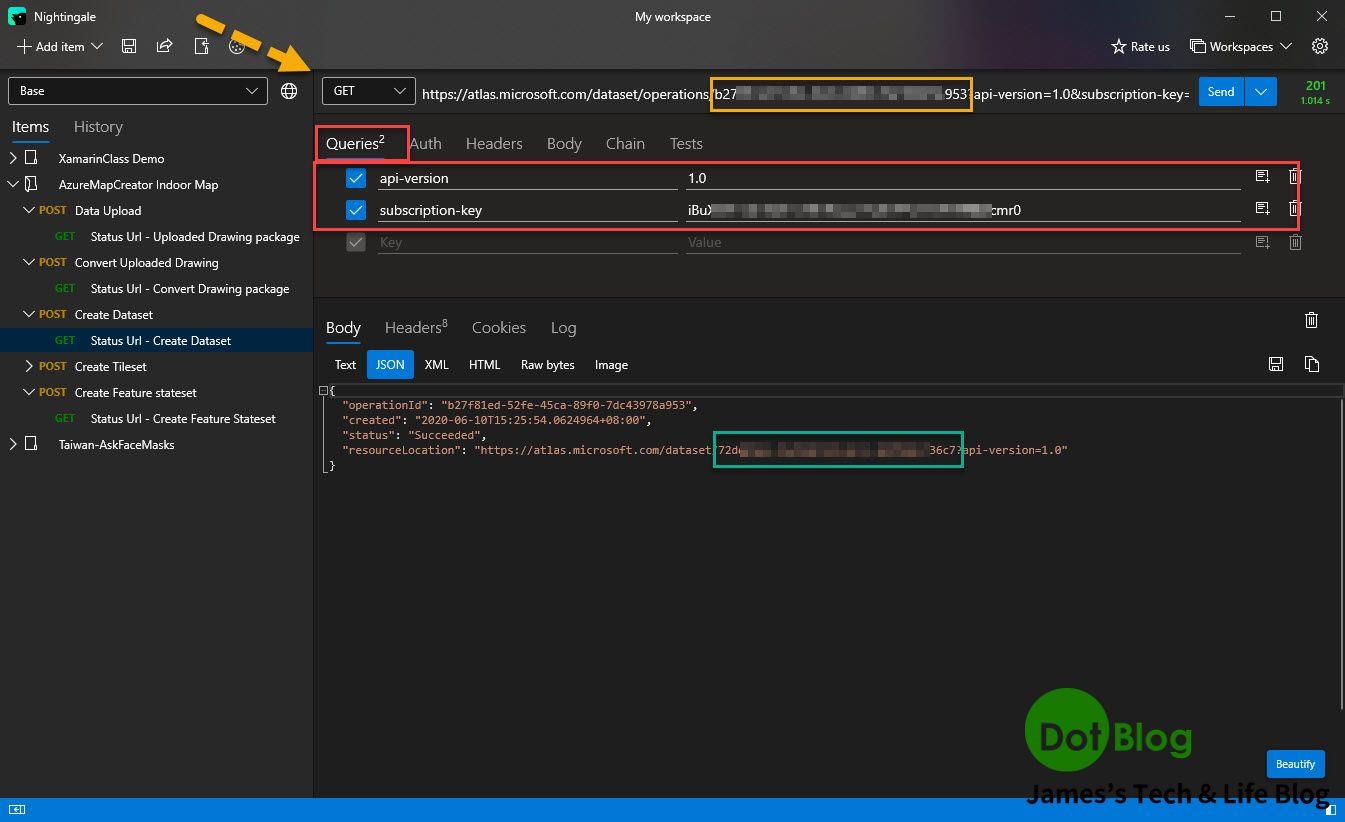Toggle the subscription-key query checkbox
Image resolution: width=1345 pixels, height=822 pixels.
pos(356,210)
